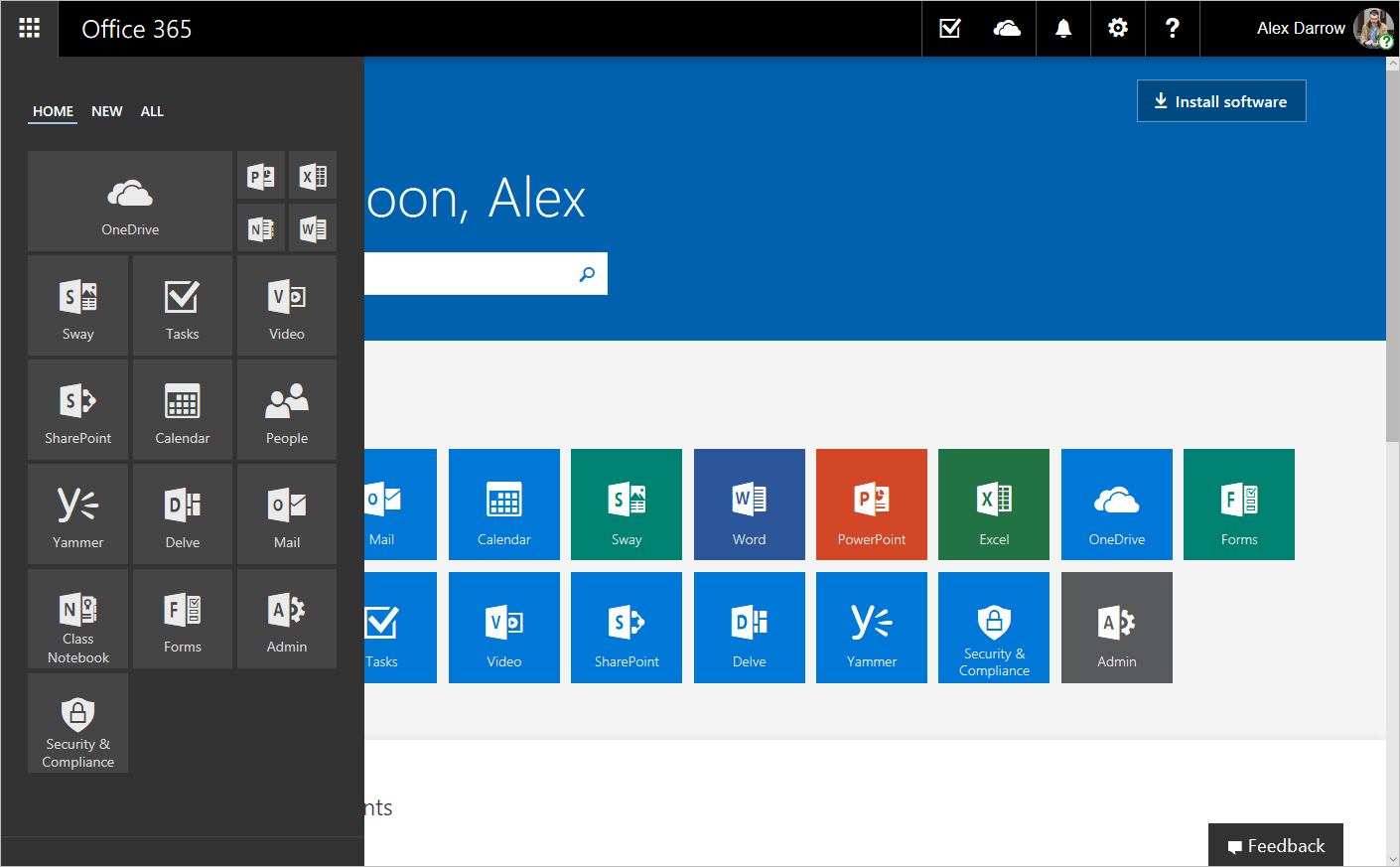The height and width of the screenshot is (867, 1400).
Task: Click the People tile
Action: (286, 410)
